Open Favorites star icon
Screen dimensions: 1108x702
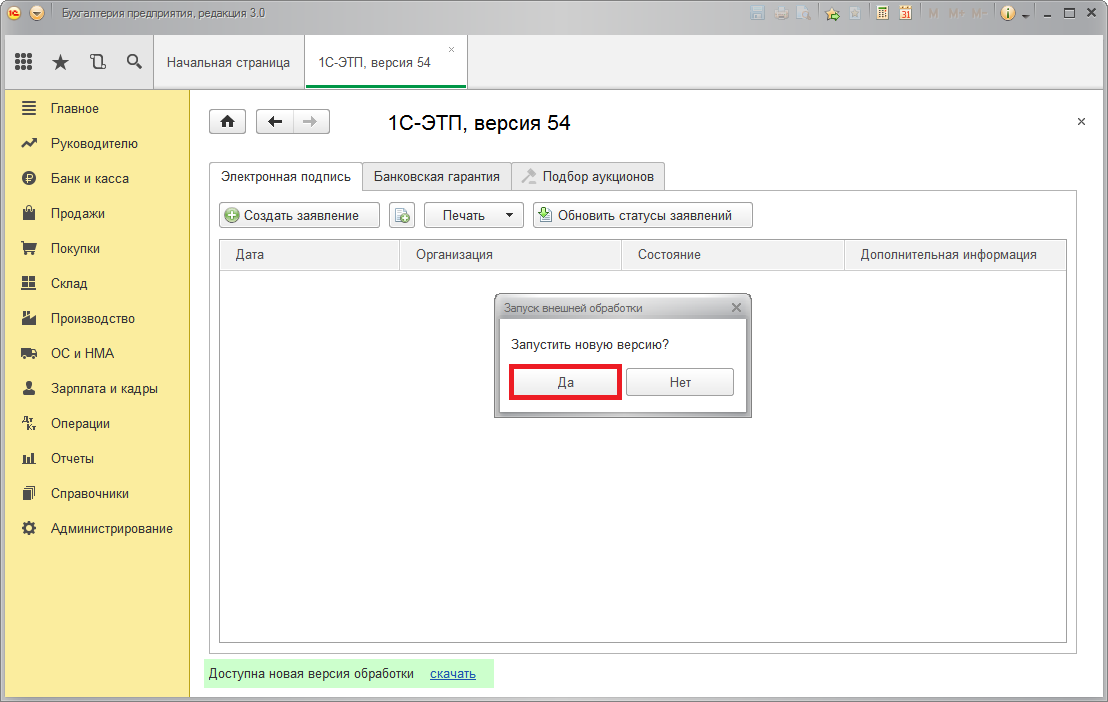point(60,62)
